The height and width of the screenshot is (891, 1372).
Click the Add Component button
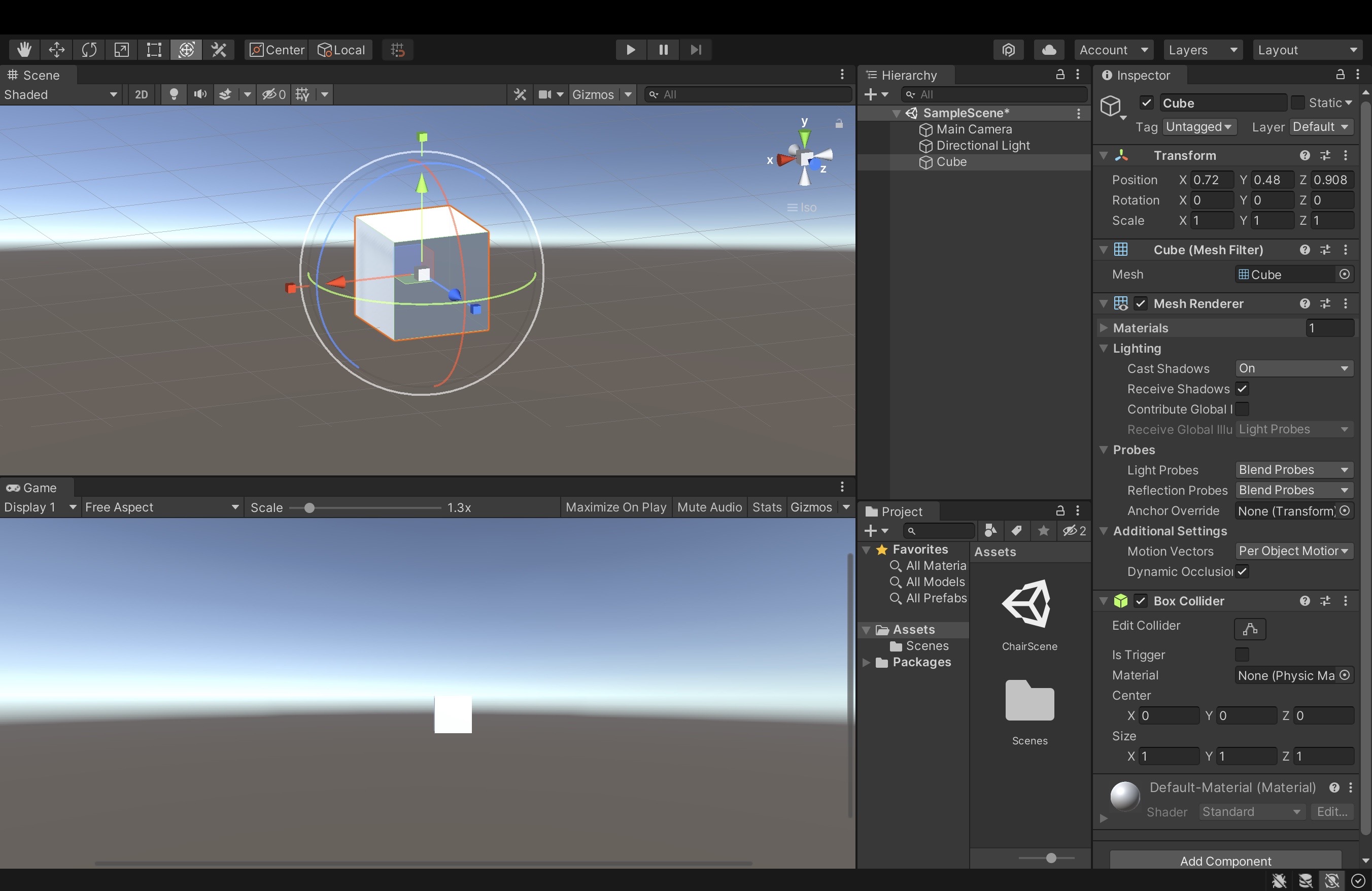tap(1225, 861)
